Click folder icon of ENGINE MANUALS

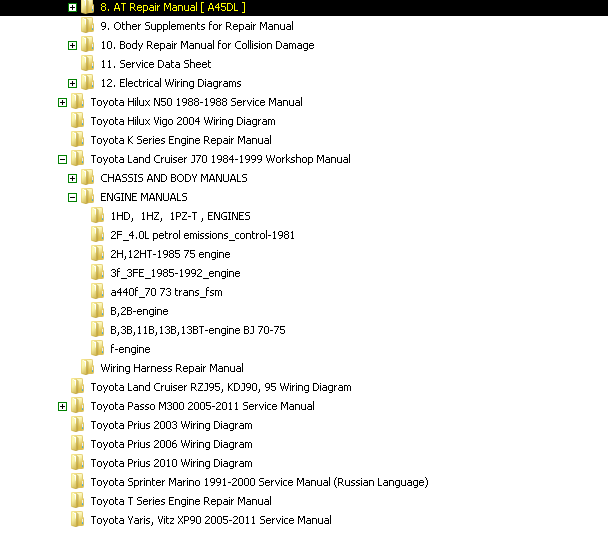click(88, 197)
